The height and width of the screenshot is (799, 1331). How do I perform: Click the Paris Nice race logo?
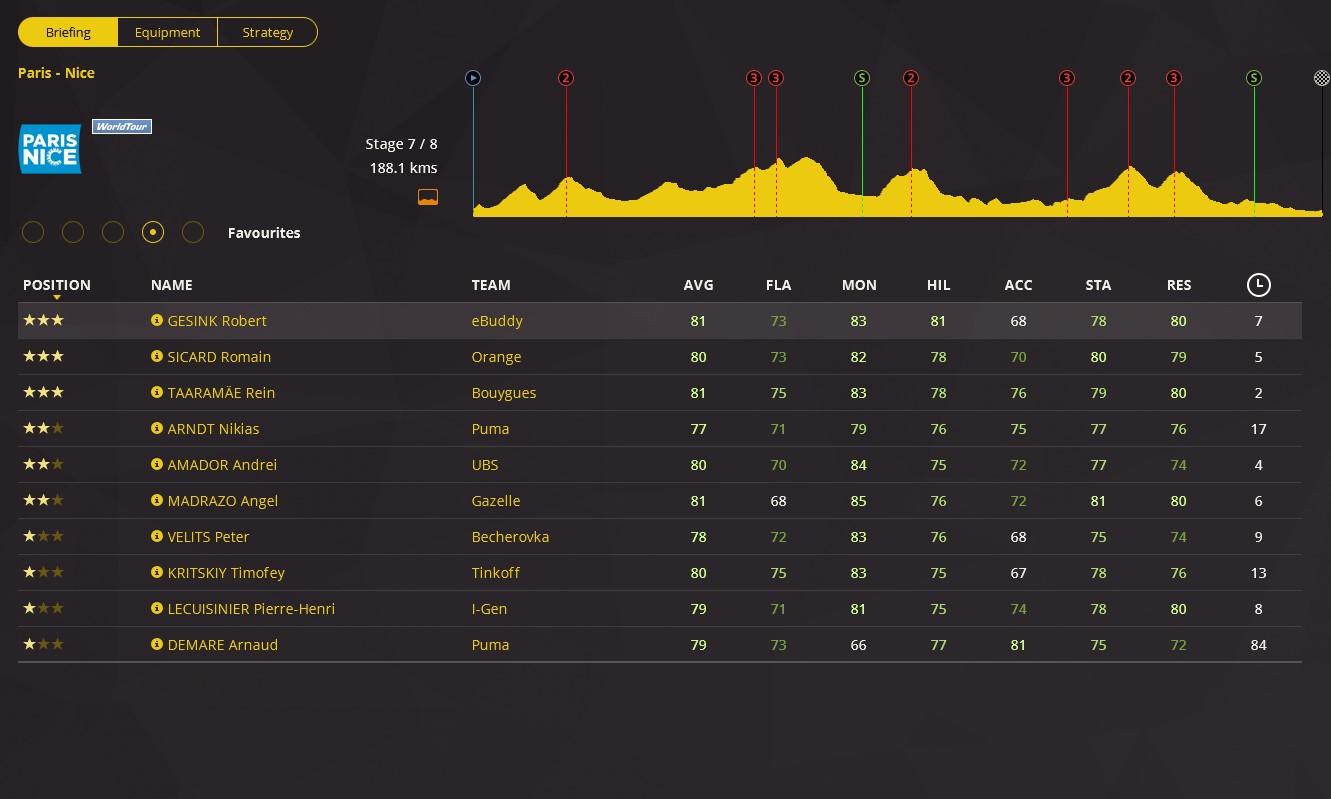coord(50,149)
